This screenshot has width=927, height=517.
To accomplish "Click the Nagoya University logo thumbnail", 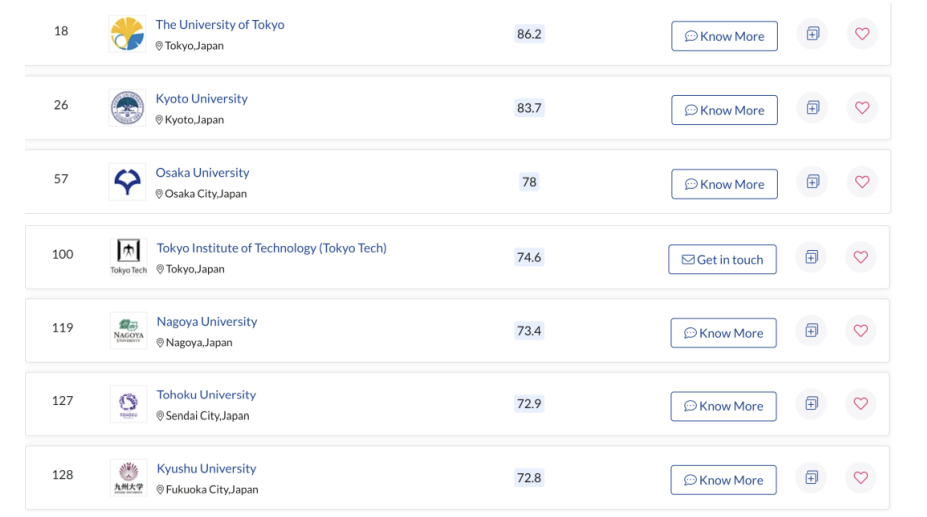I will click(128, 331).
